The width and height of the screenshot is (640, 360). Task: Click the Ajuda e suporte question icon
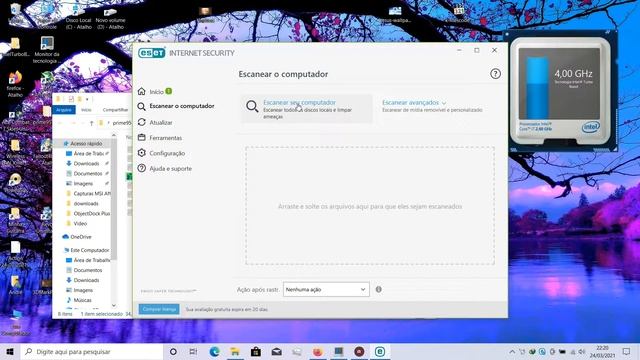click(x=142, y=168)
